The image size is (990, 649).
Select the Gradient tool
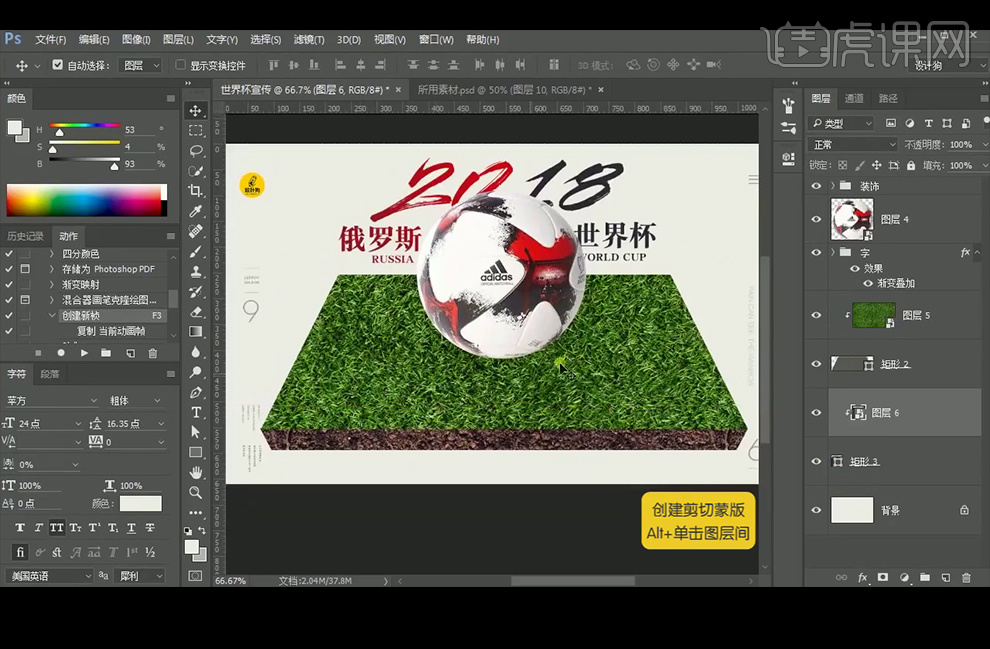198,330
